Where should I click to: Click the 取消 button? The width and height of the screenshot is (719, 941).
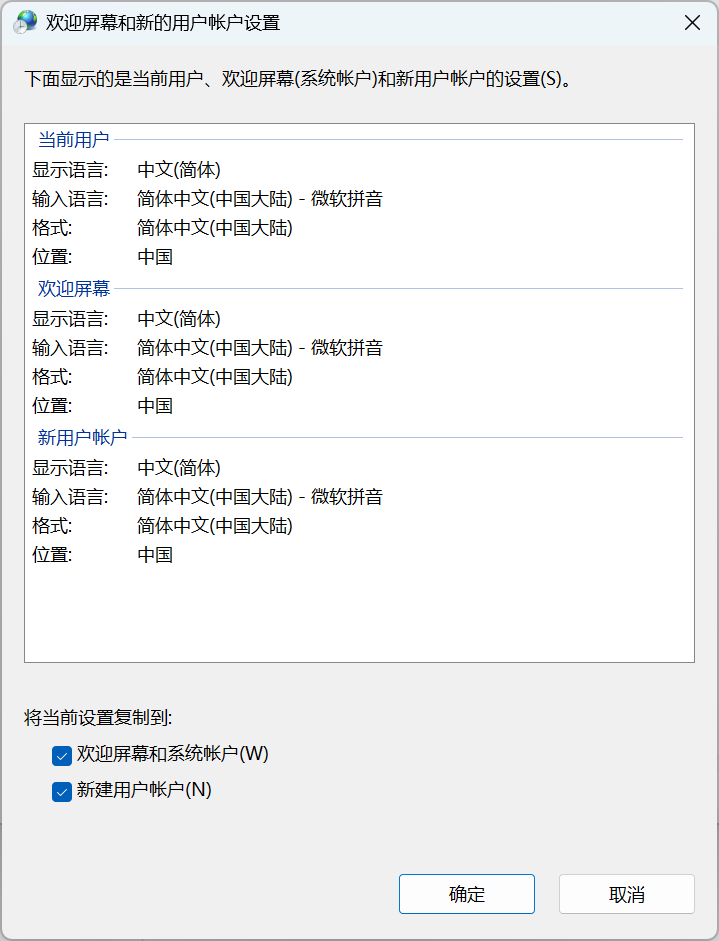point(626,893)
